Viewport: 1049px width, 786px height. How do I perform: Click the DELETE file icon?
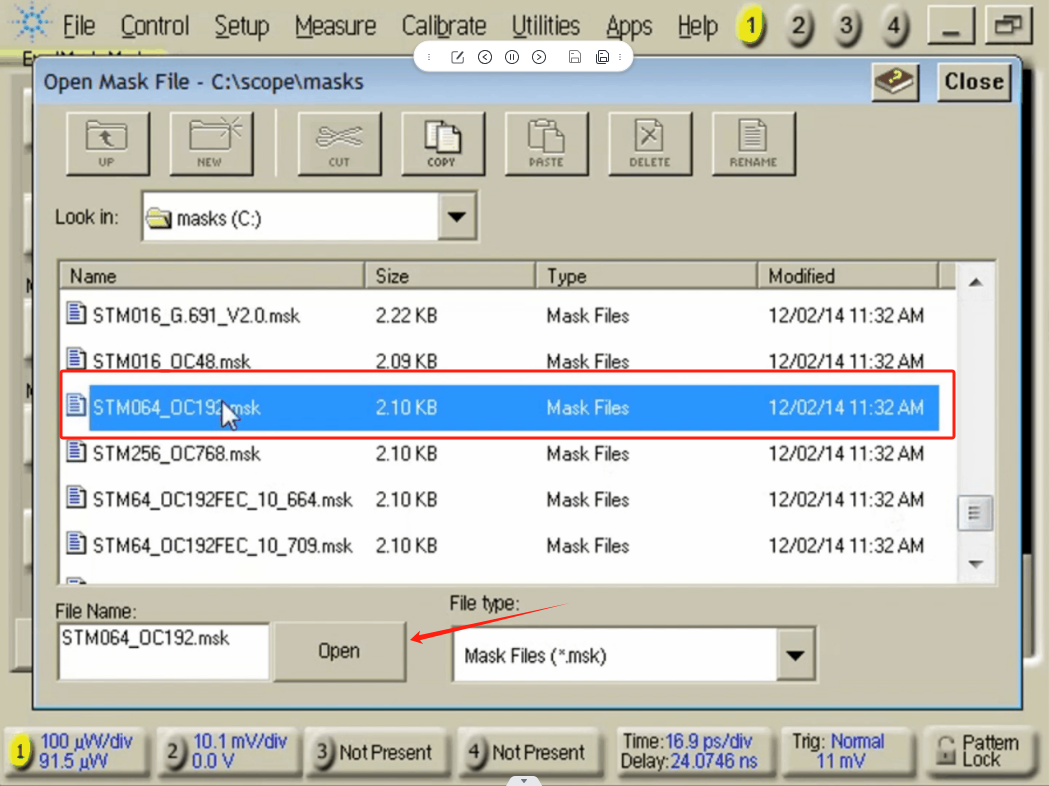pos(650,143)
